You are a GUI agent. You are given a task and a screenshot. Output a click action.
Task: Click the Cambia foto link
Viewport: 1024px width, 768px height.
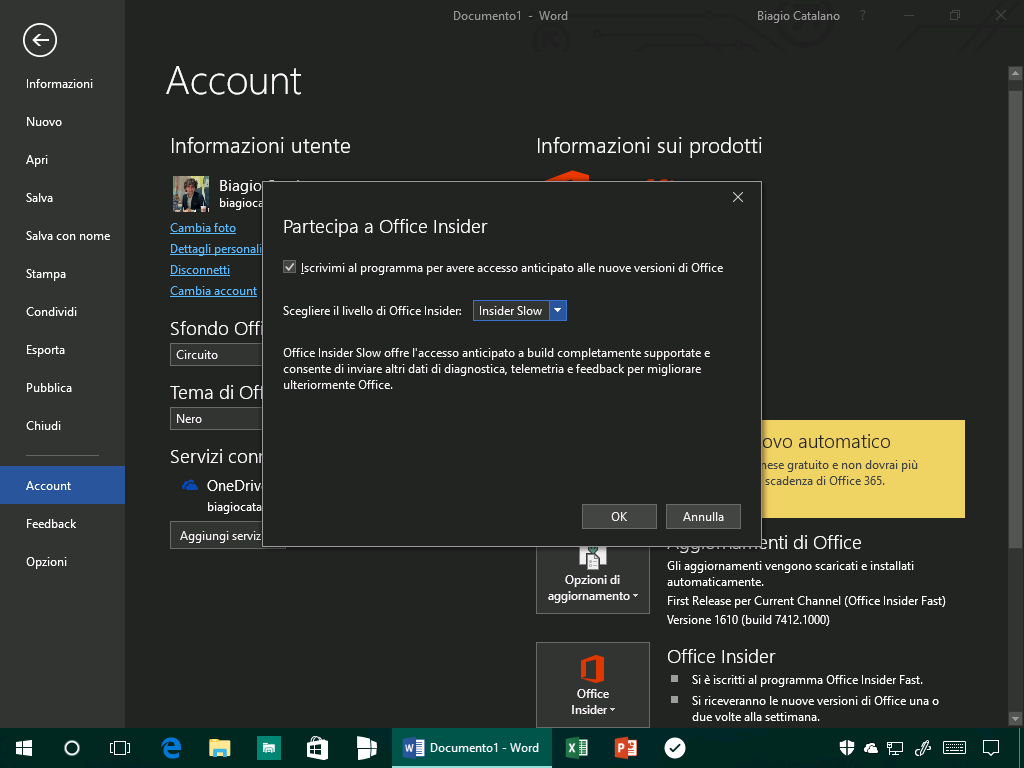click(x=203, y=227)
